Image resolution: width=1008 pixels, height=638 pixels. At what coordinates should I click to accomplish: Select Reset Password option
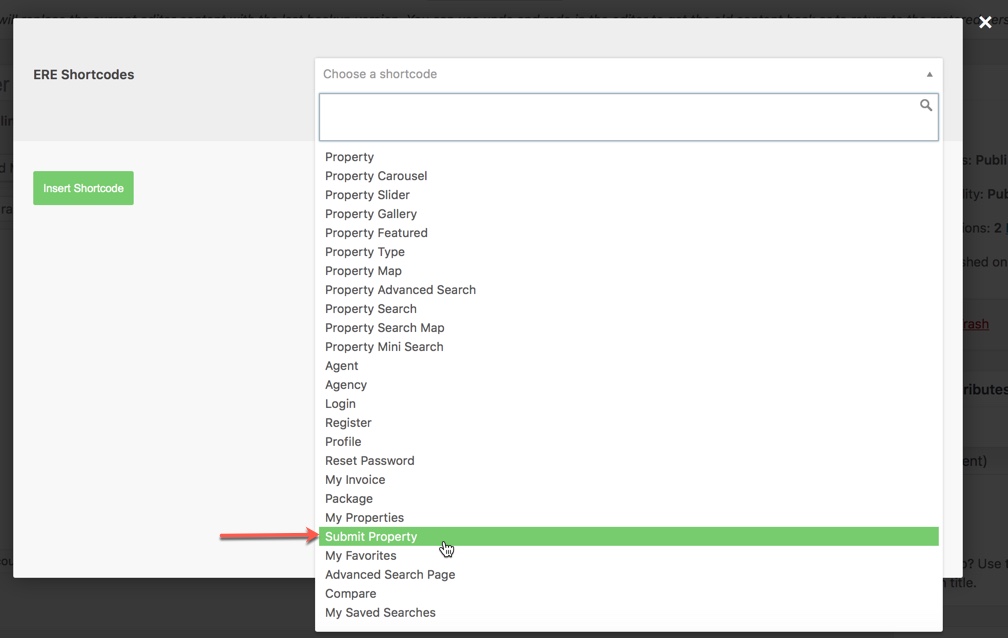click(x=629, y=460)
